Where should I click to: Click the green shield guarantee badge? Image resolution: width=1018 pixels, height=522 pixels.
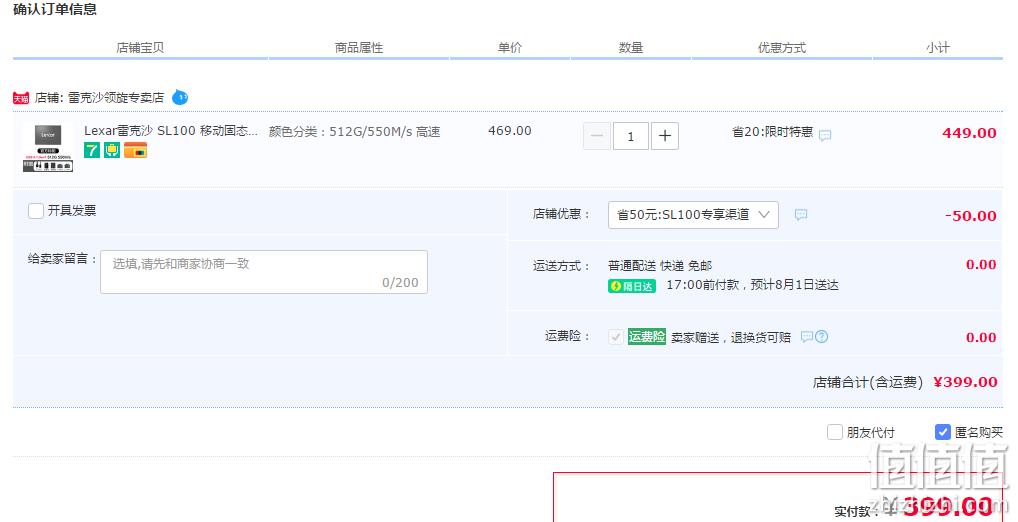[x=112, y=151]
